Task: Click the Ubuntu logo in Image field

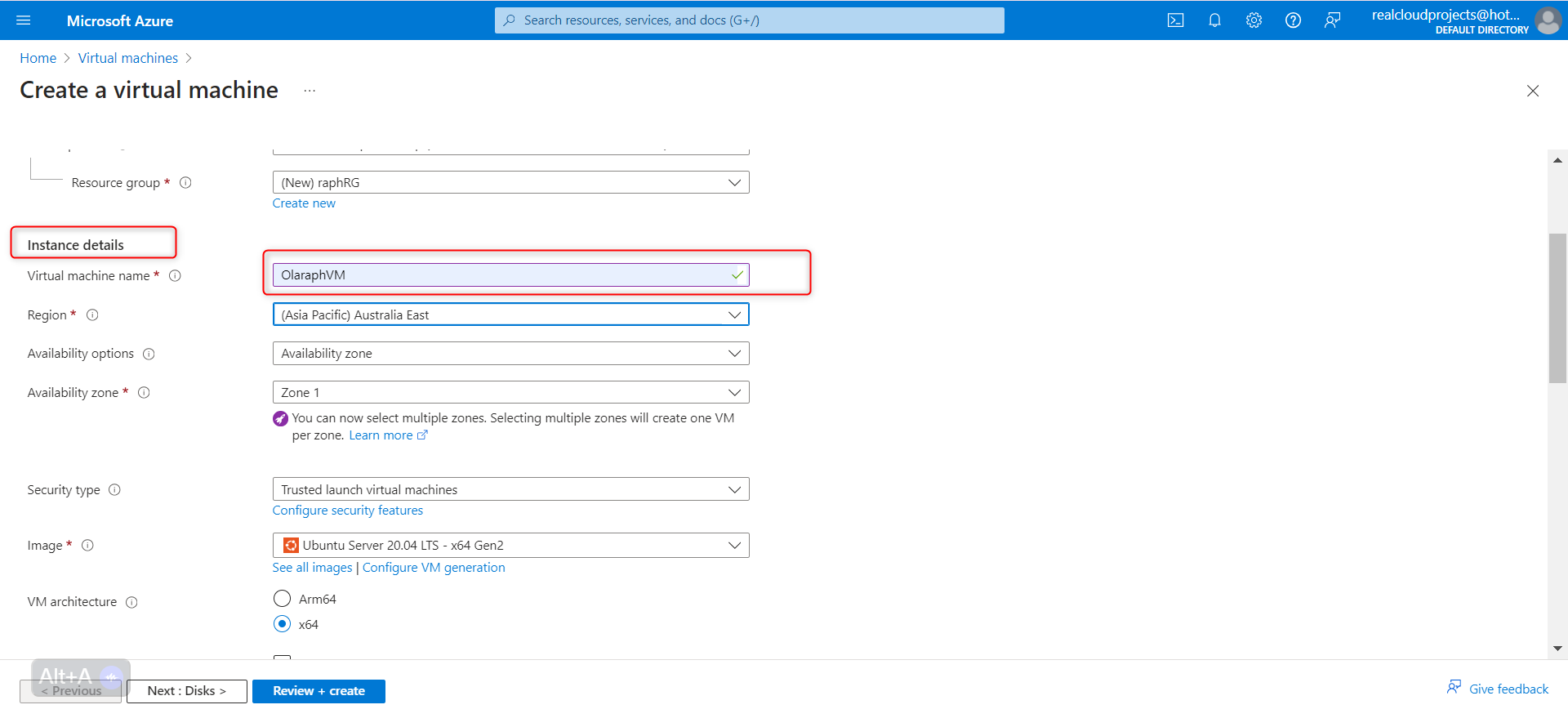Action: (x=291, y=545)
